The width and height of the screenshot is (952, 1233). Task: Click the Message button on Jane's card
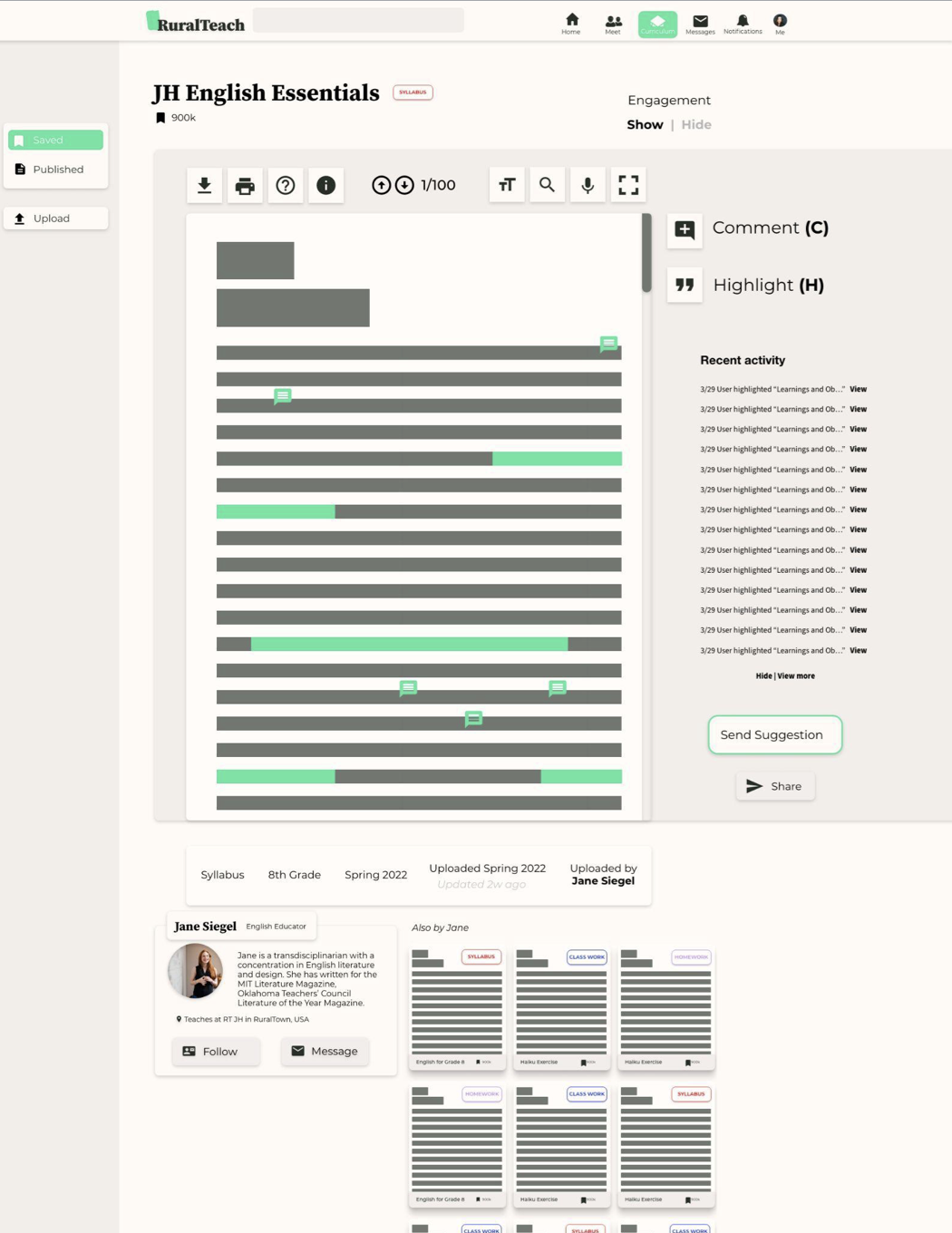click(325, 1051)
